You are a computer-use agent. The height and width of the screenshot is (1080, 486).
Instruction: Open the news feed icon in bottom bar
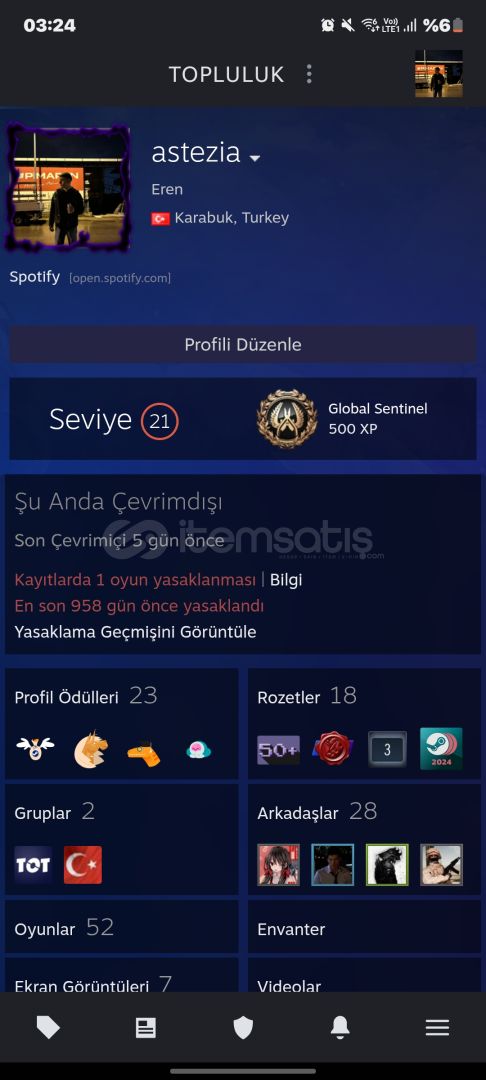[145, 1028]
